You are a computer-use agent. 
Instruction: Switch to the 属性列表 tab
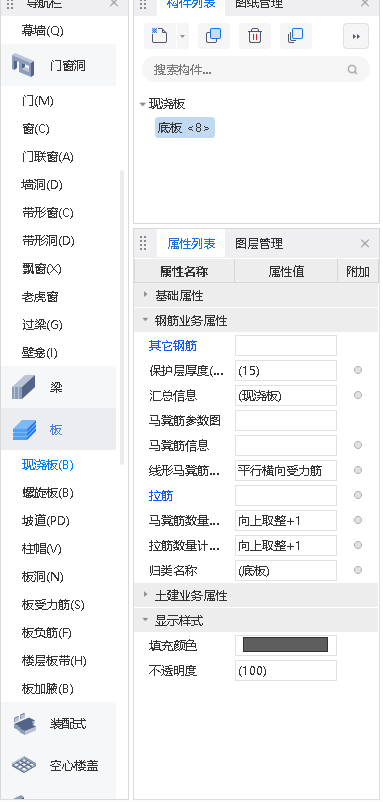(191, 244)
